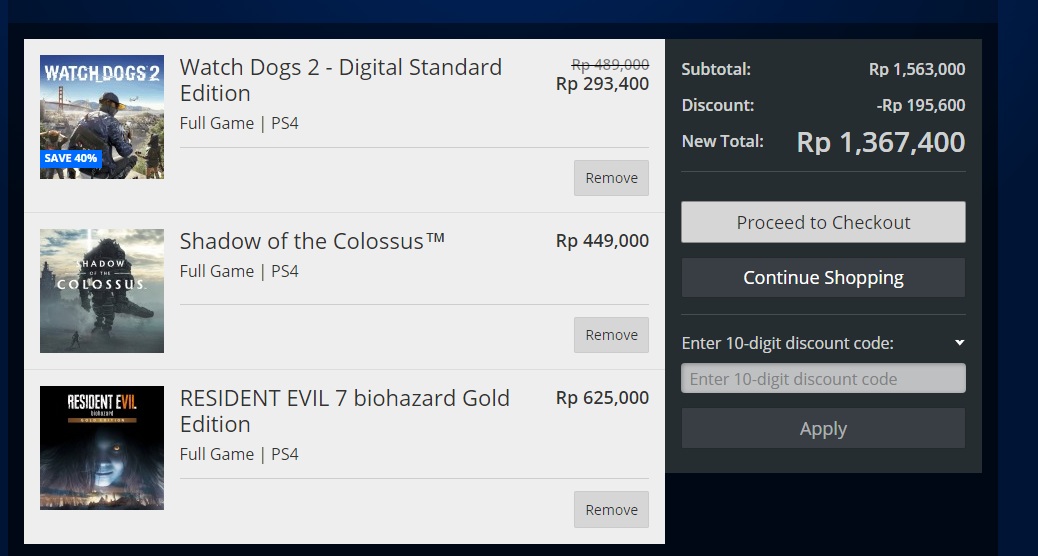Click the Shadow of the Colossus cover art
This screenshot has height=556, width=1038.
[x=102, y=290]
